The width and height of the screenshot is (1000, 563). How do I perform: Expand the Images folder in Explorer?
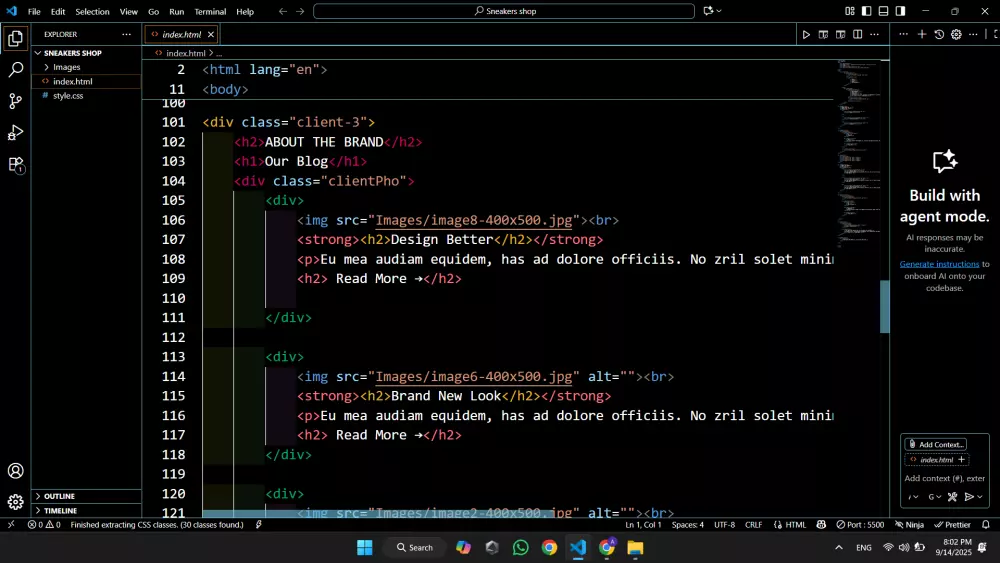[66, 67]
